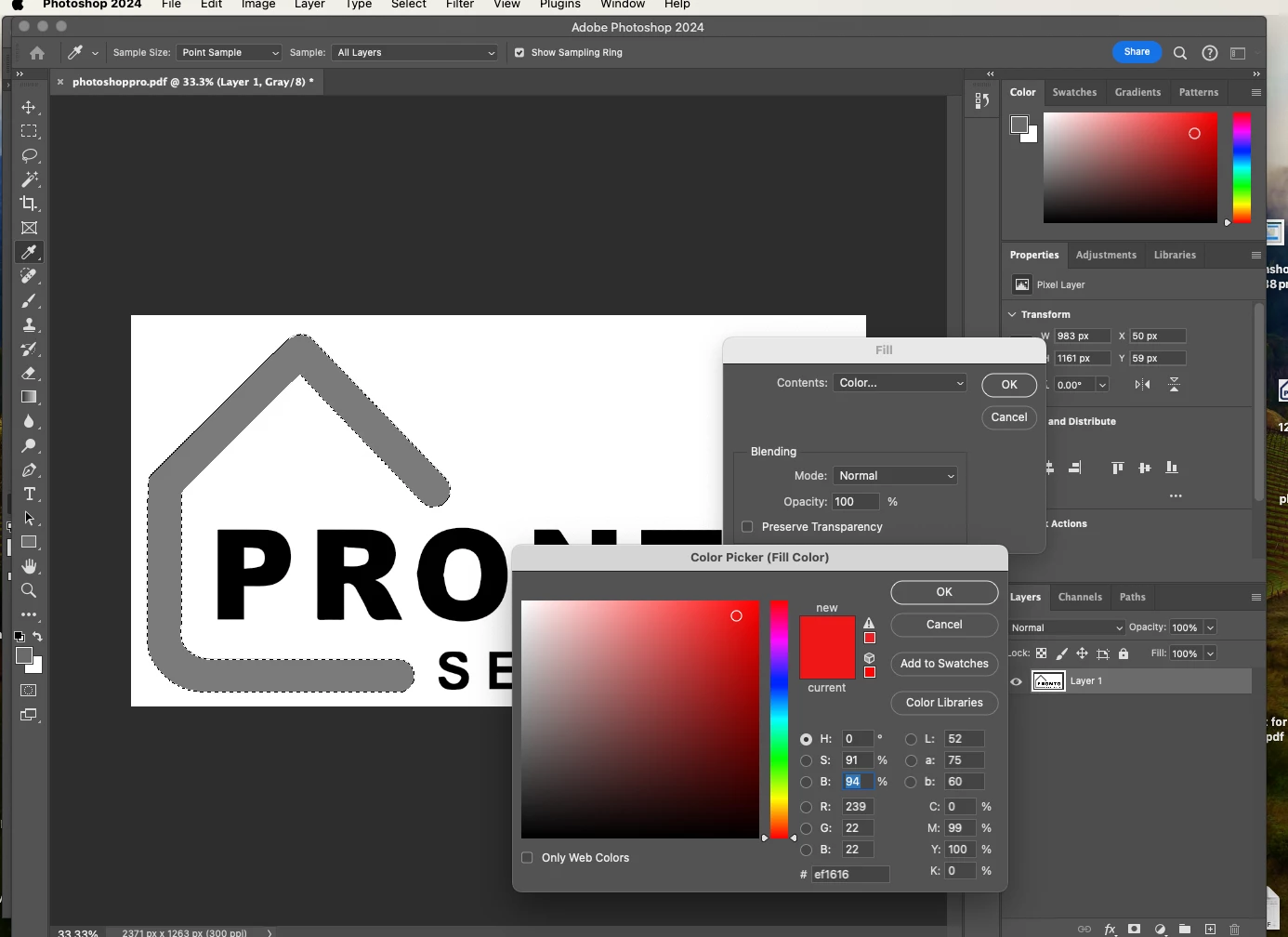Open the layer Opacity dropdown arrow
1288x937 pixels.
[1210, 627]
